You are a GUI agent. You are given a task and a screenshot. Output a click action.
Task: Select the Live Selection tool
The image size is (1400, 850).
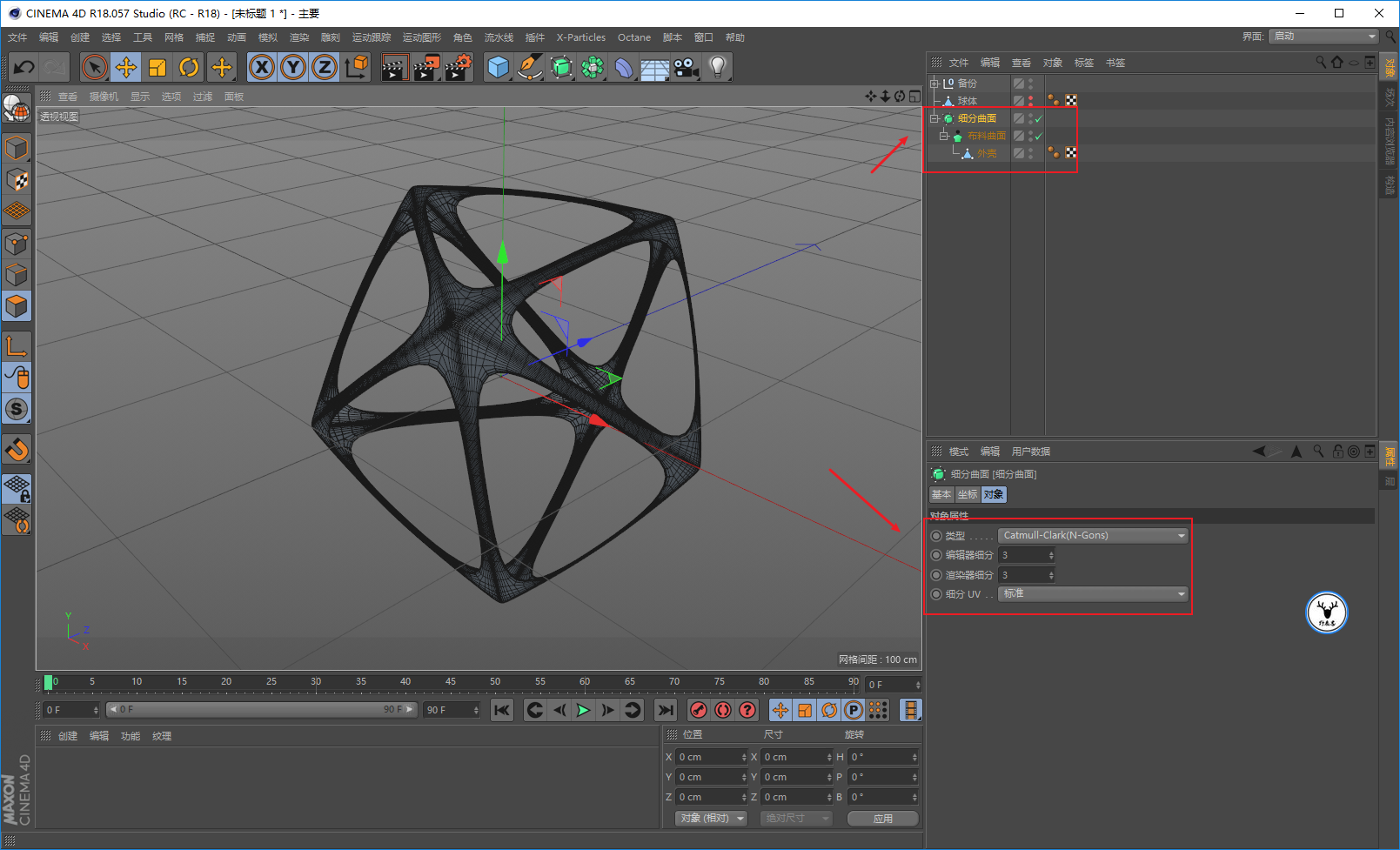point(95,67)
